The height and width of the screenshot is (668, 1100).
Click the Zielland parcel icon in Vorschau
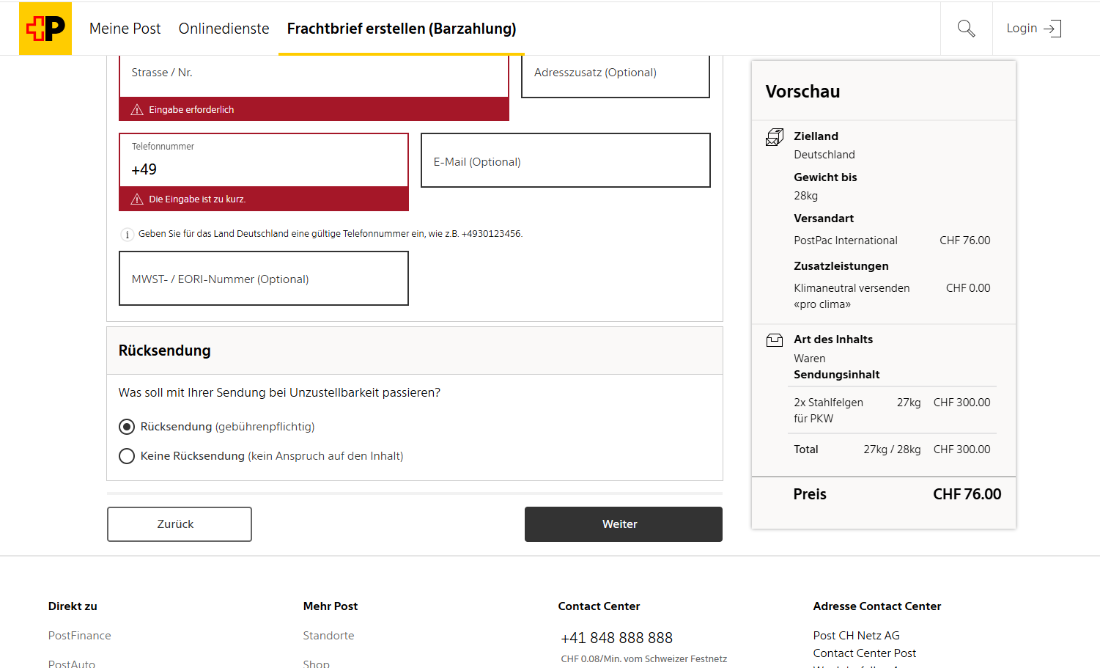[774, 137]
